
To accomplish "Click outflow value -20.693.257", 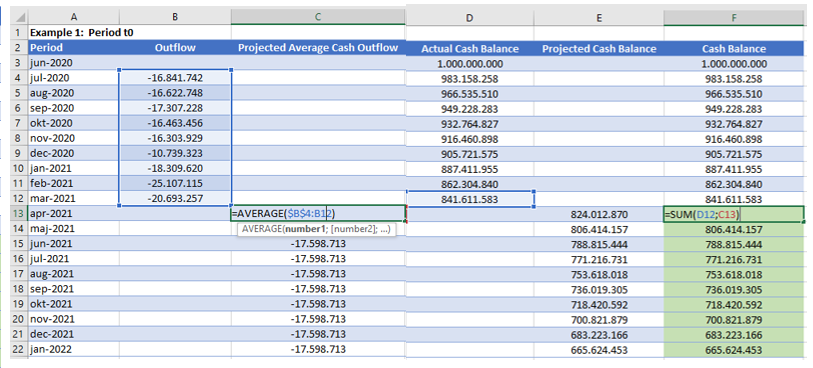I will [x=175, y=198].
